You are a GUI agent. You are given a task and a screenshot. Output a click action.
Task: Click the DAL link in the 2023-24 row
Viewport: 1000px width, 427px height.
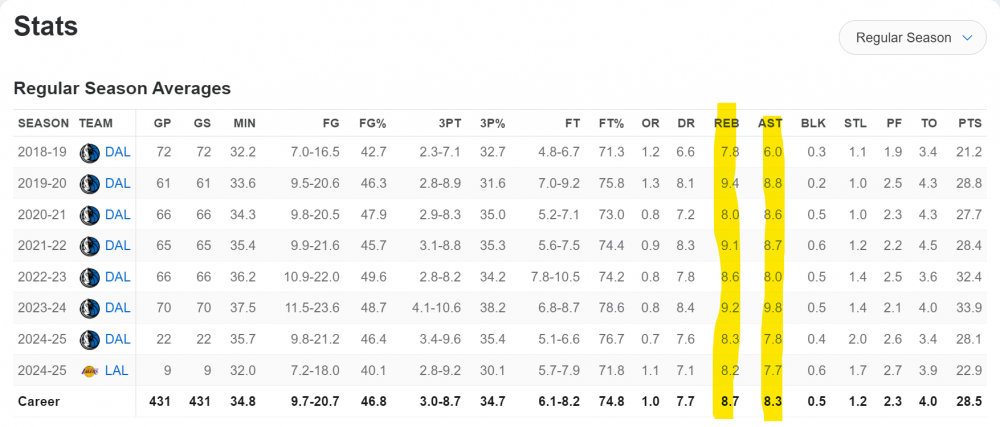coord(118,307)
